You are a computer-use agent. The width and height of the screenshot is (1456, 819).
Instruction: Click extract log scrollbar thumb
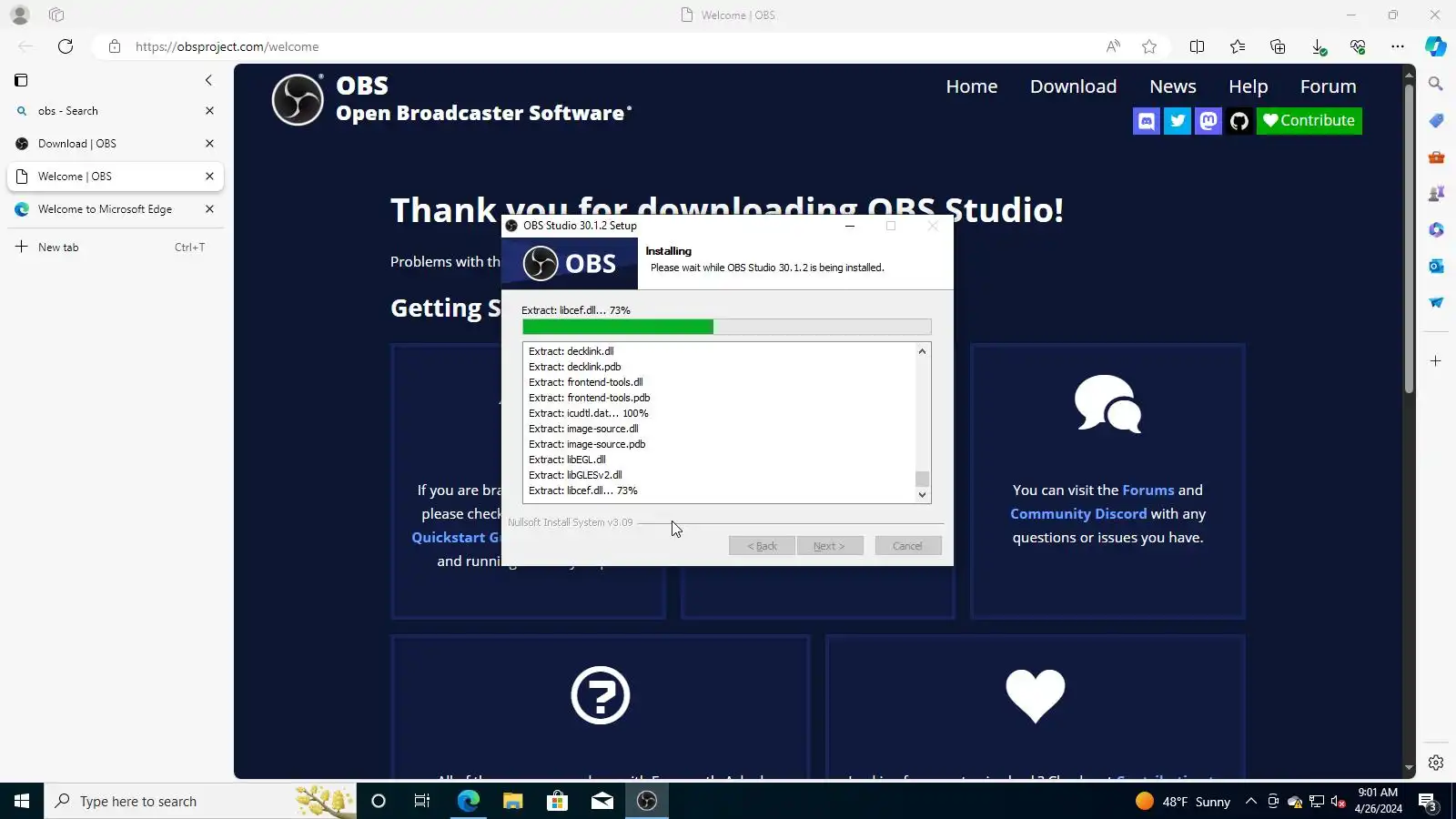click(x=922, y=479)
